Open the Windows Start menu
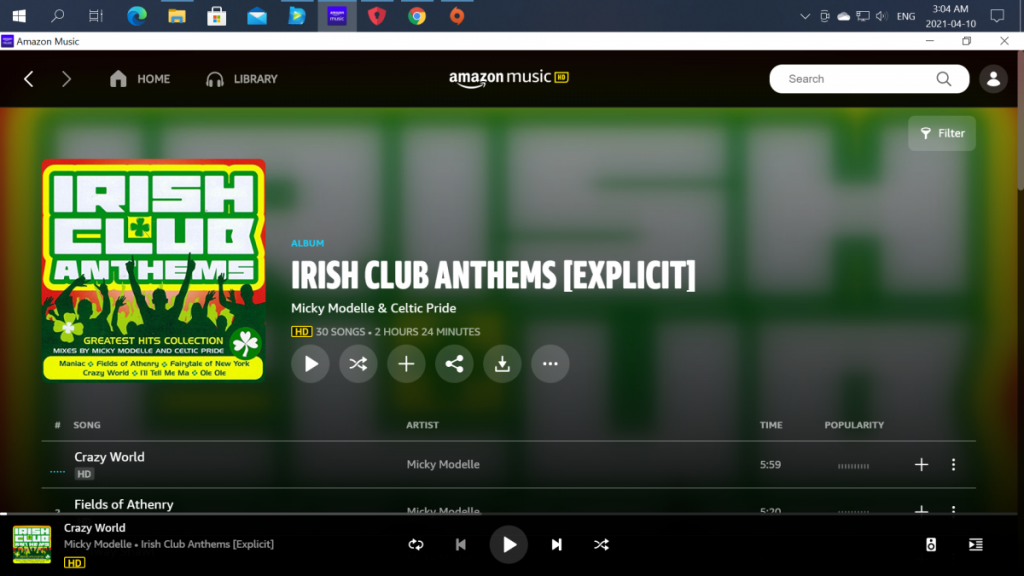The height and width of the screenshot is (576, 1024). click(19, 16)
